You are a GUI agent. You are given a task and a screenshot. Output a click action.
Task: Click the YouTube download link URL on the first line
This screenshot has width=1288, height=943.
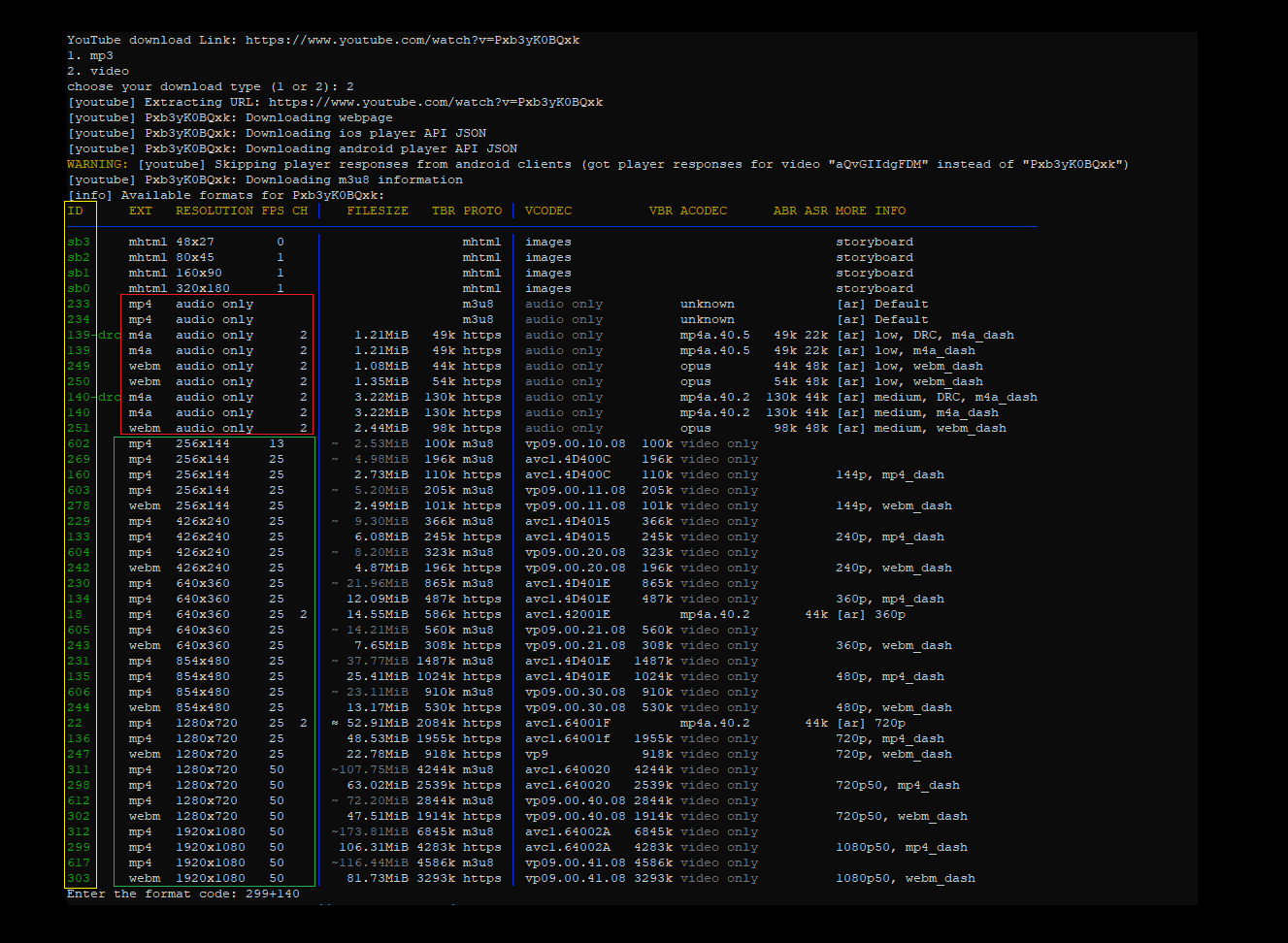(412, 40)
